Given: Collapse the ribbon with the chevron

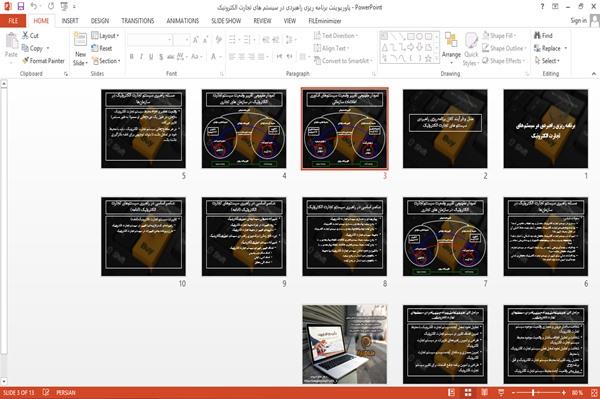Looking at the screenshot, I should pos(593,73).
